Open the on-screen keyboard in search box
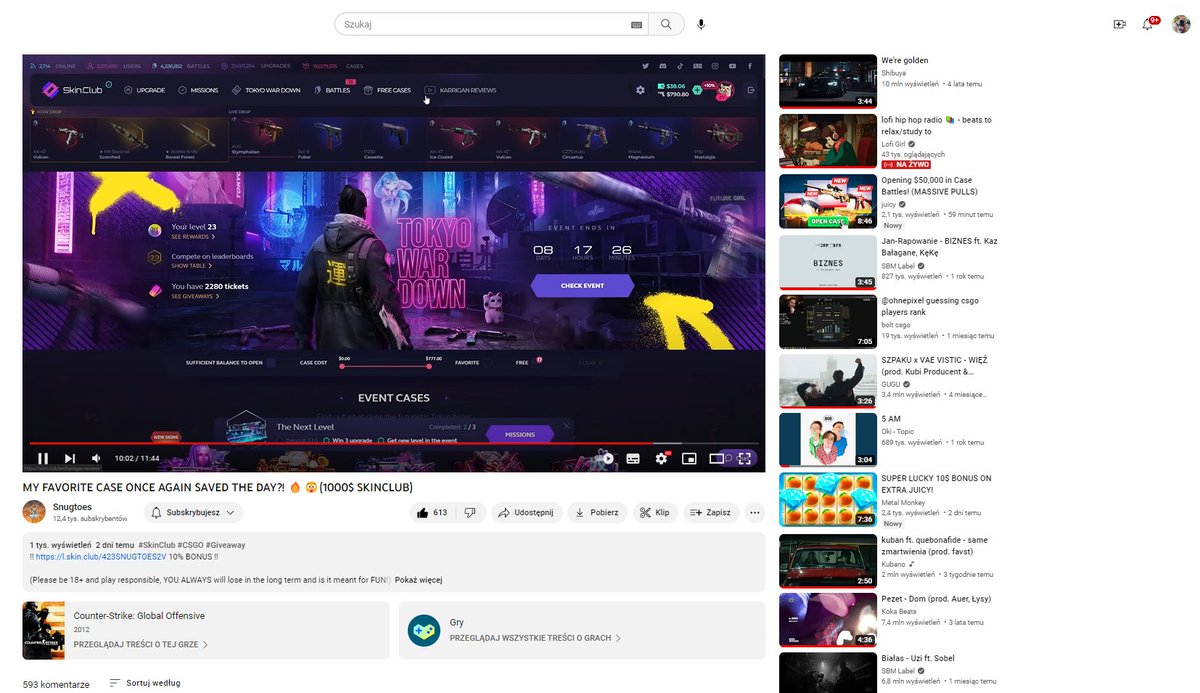1200x693 pixels. 636,24
